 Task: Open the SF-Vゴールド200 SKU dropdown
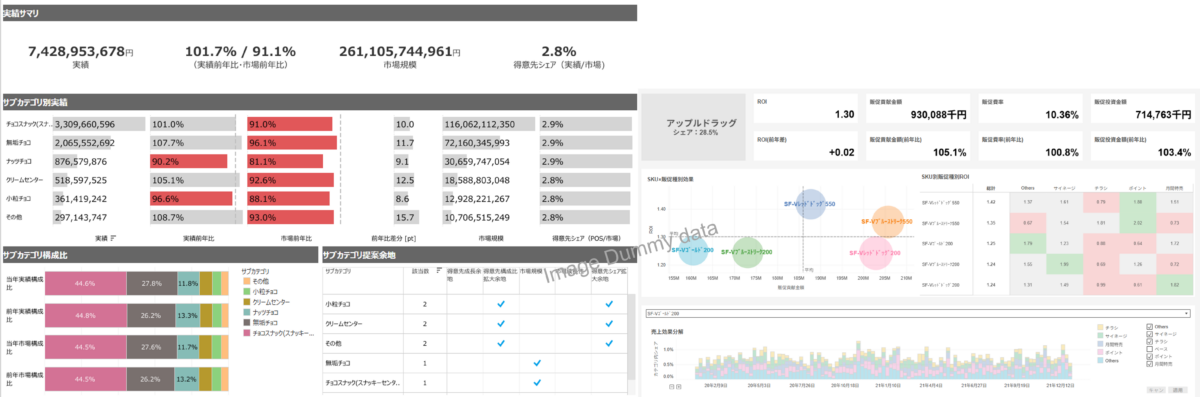(x=917, y=313)
